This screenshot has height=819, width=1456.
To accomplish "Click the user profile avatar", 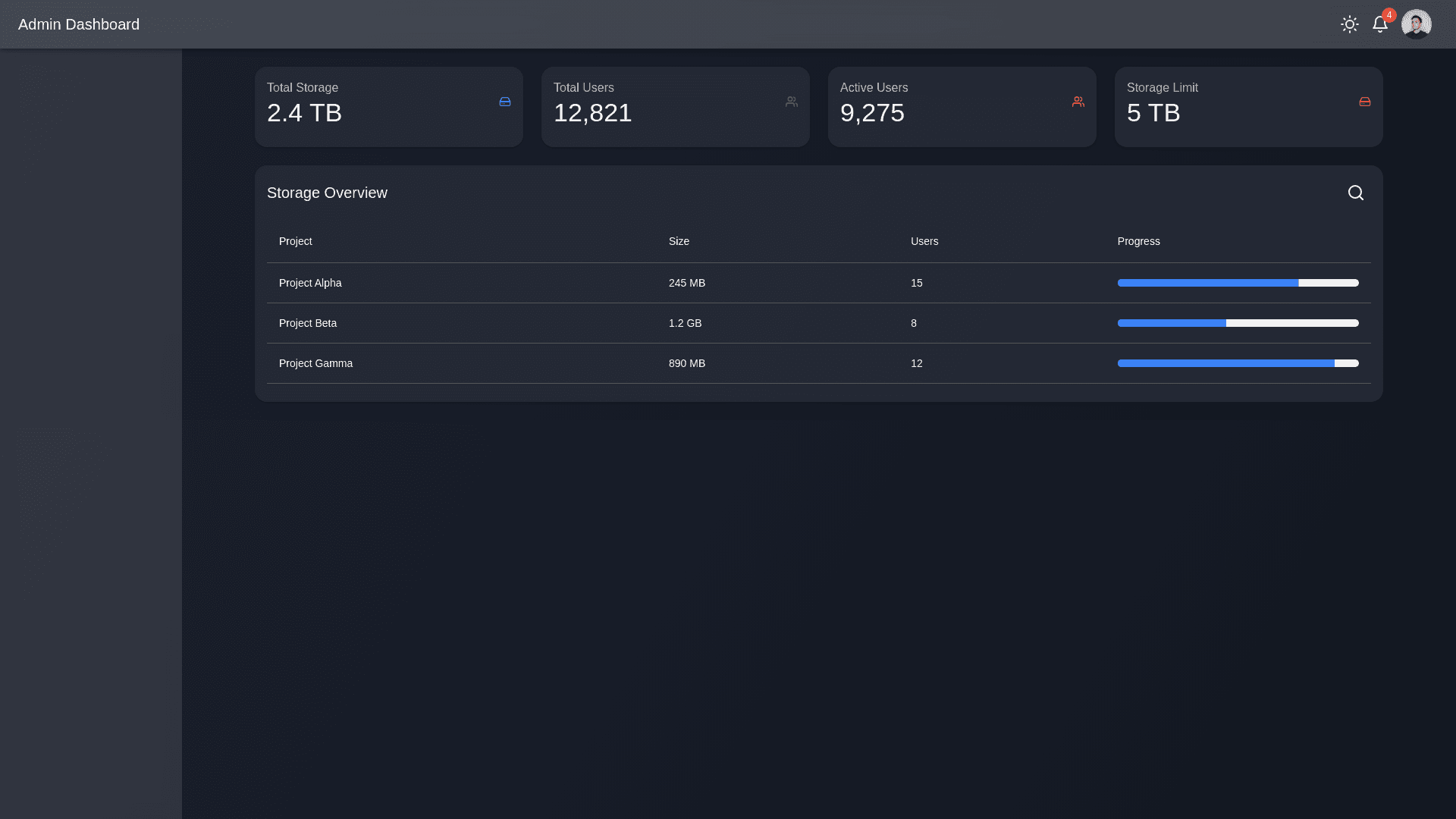I will click(1416, 24).
